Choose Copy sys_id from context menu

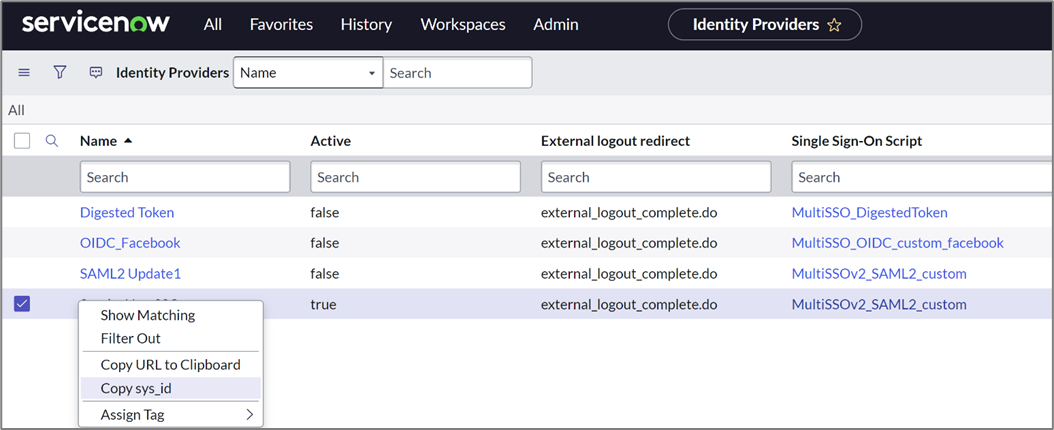pos(136,389)
